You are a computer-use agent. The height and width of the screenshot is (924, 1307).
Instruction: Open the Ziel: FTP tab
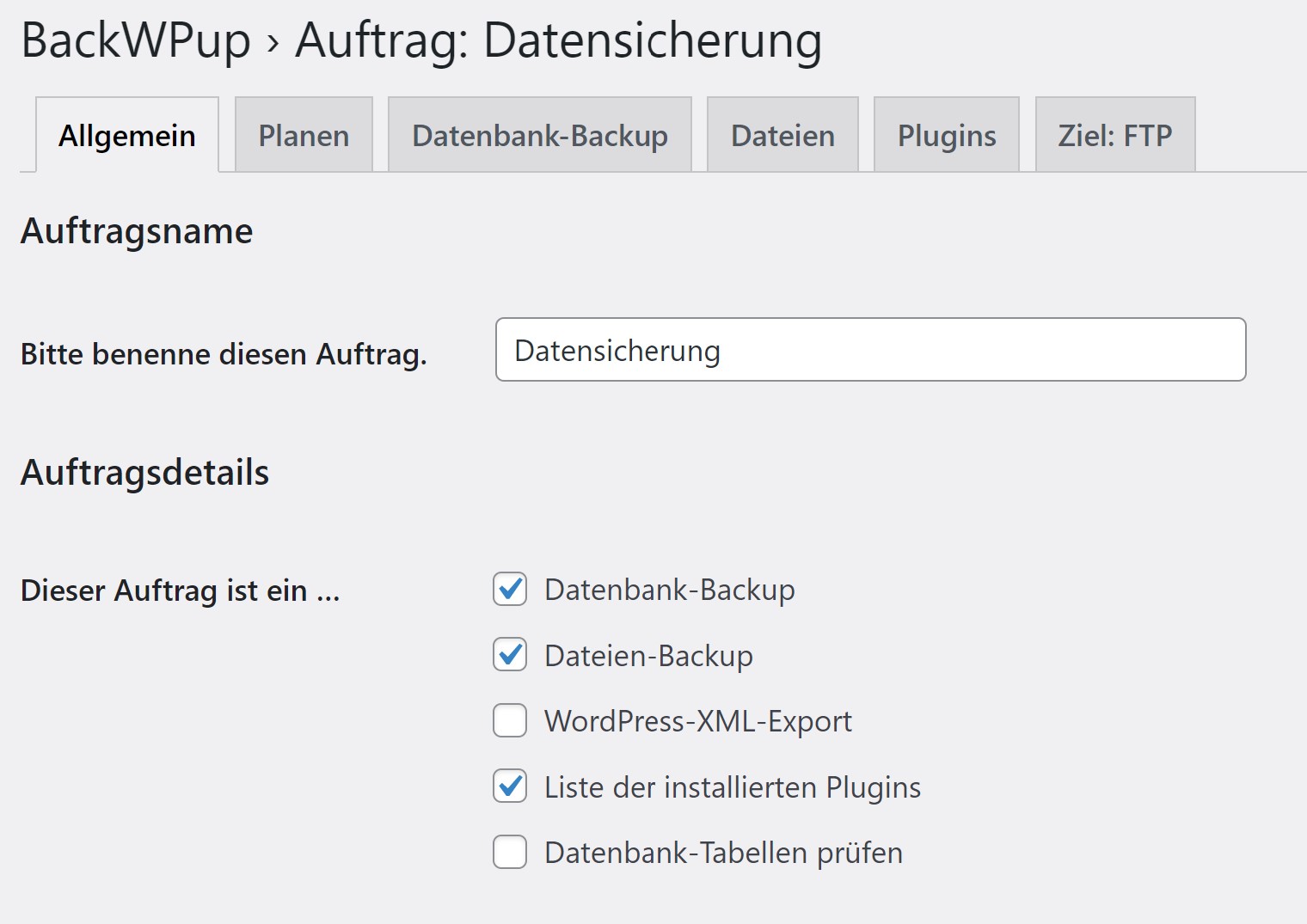[1115, 135]
